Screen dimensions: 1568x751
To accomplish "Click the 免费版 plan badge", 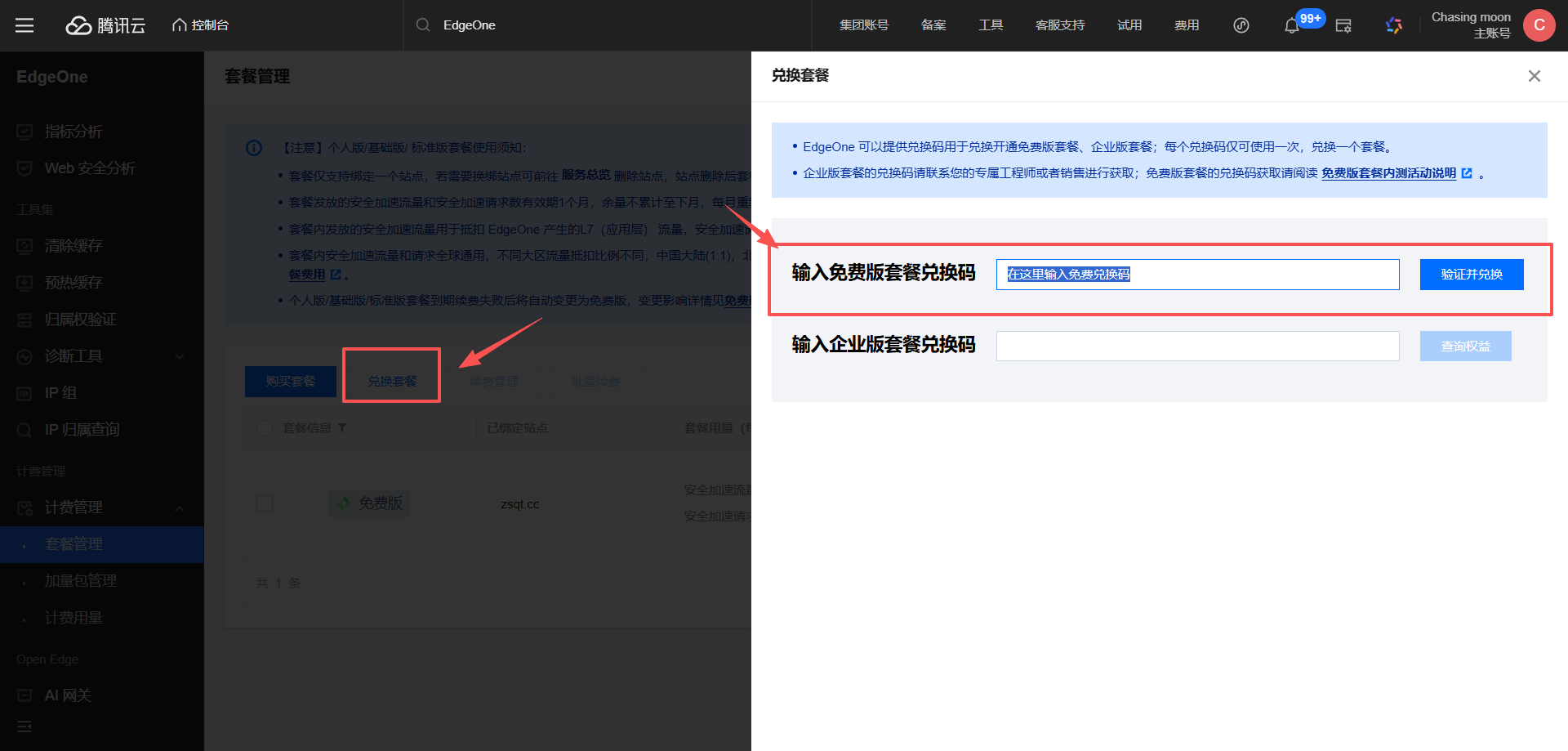I will coord(370,503).
